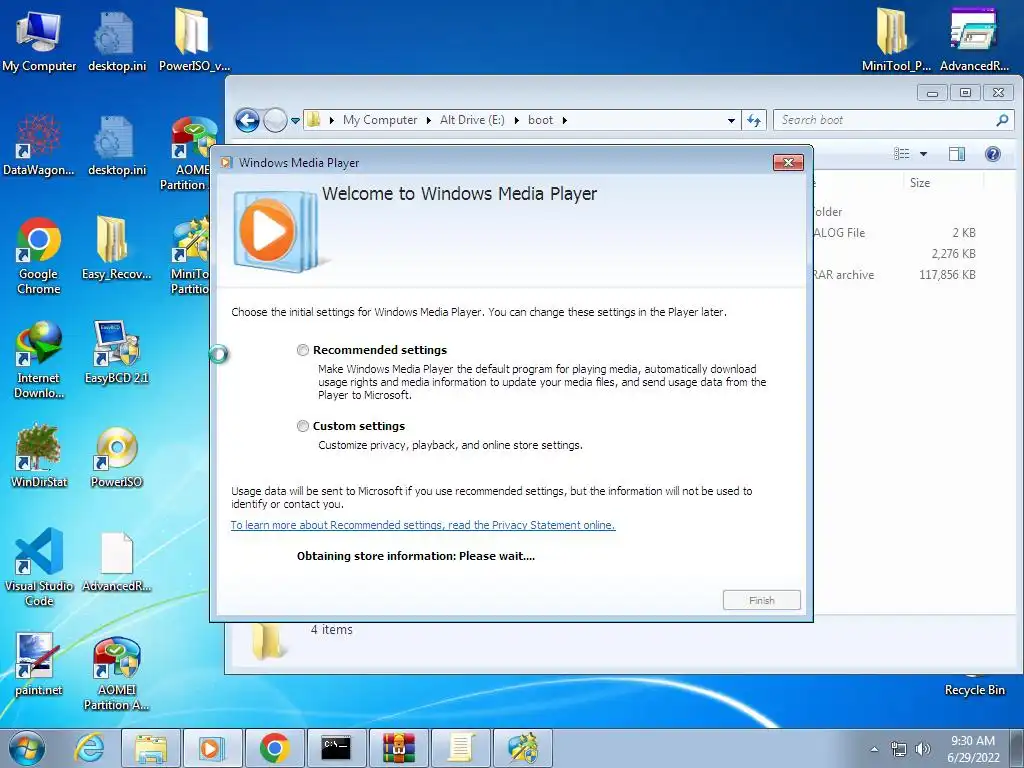The image size is (1024, 768).
Task: Switch to Windows Media Player taskbar button
Action: click(212, 748)
